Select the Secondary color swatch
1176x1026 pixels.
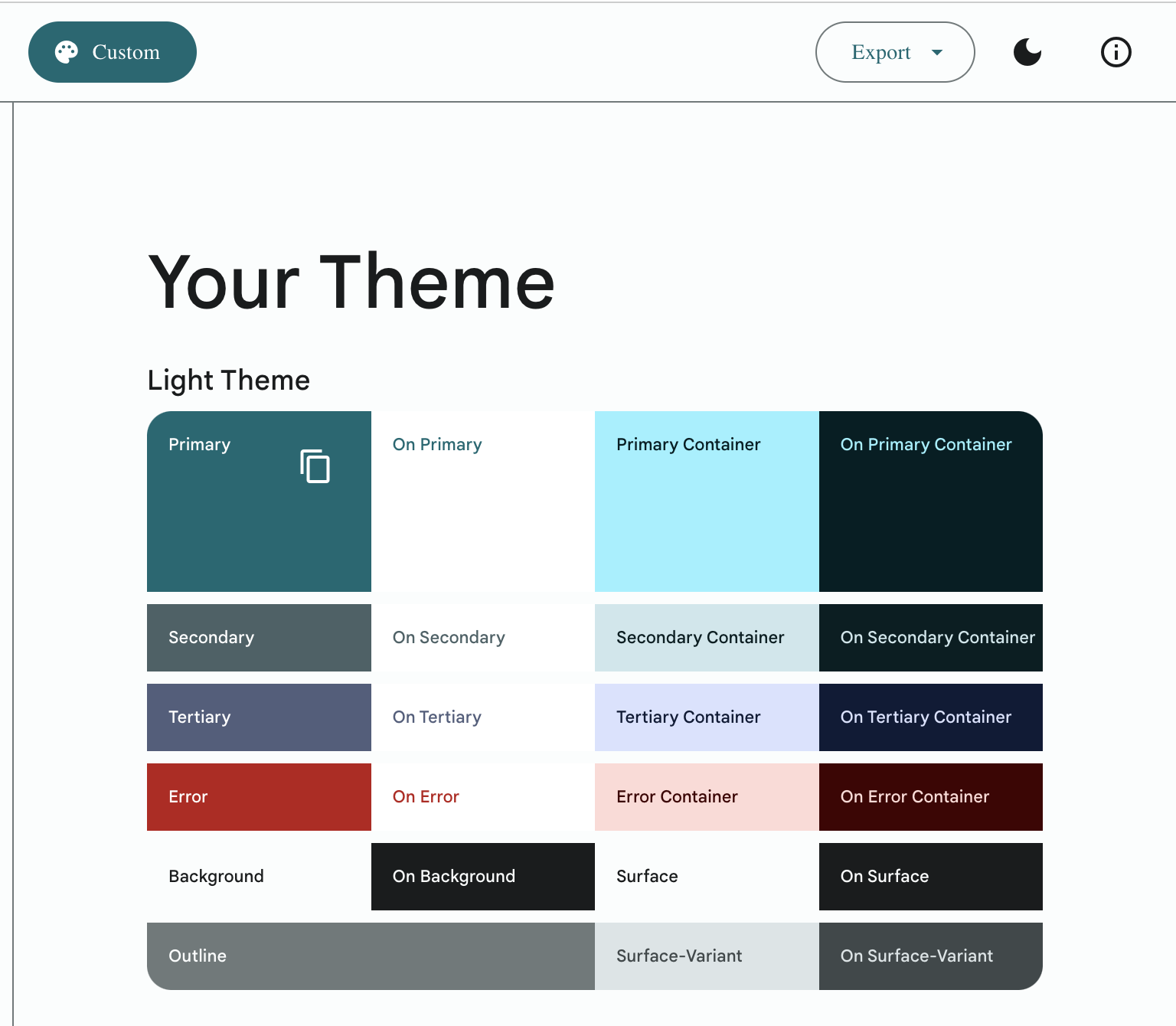pos(259,637)
